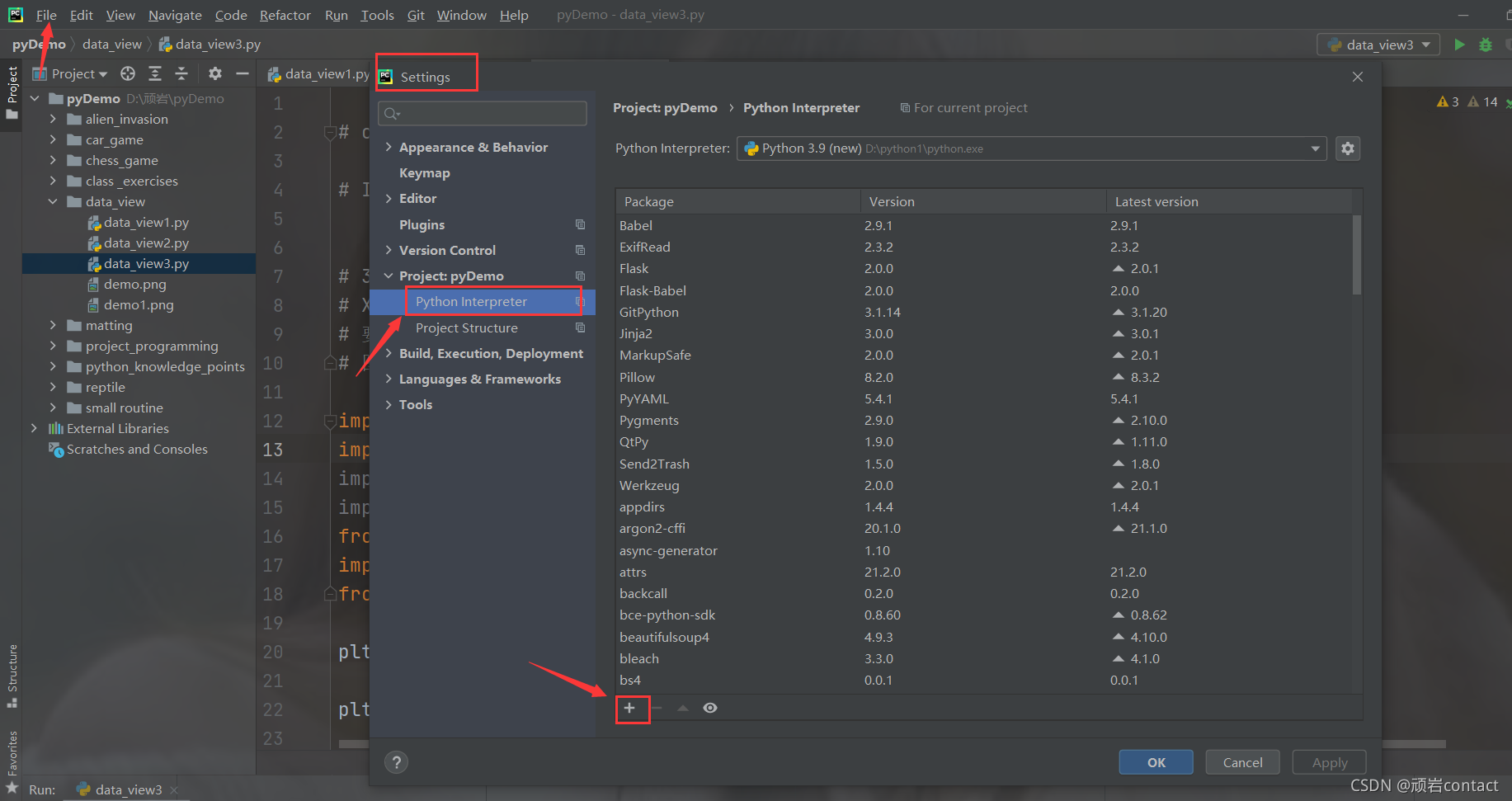Collapse the data_view folder

pos(53,201)
